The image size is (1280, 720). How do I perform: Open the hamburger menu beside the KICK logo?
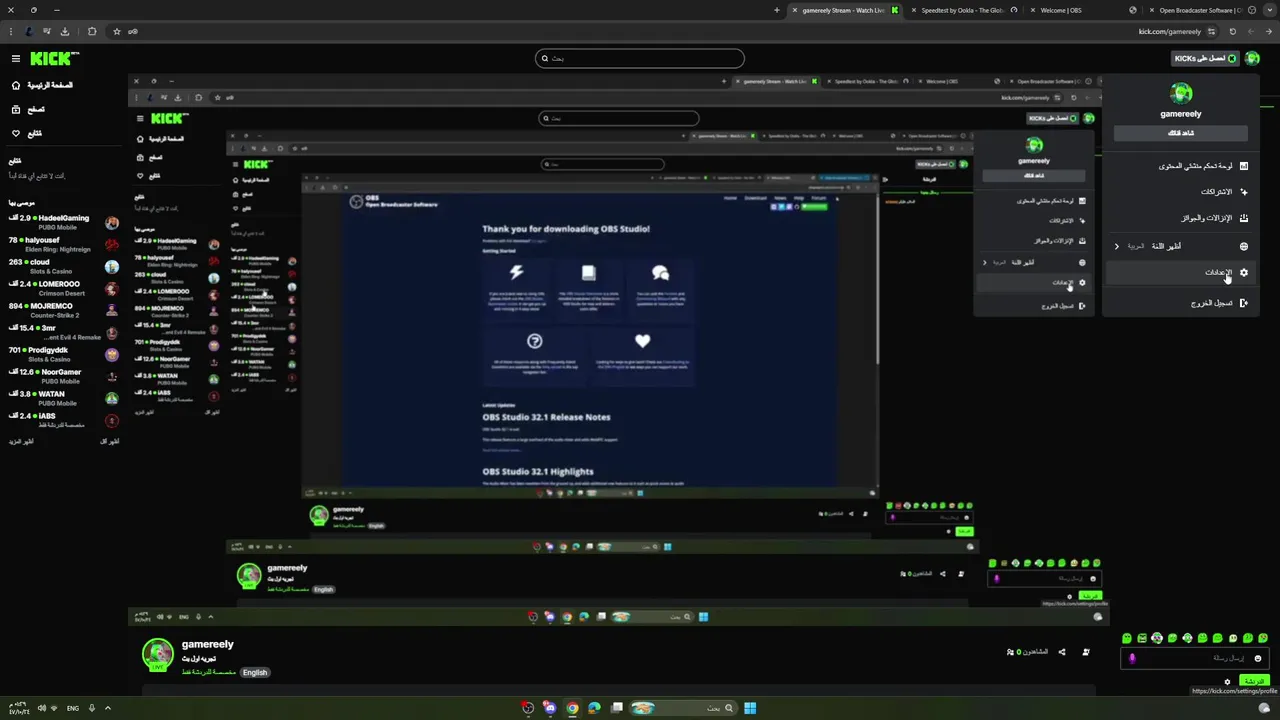pos(15,59)
